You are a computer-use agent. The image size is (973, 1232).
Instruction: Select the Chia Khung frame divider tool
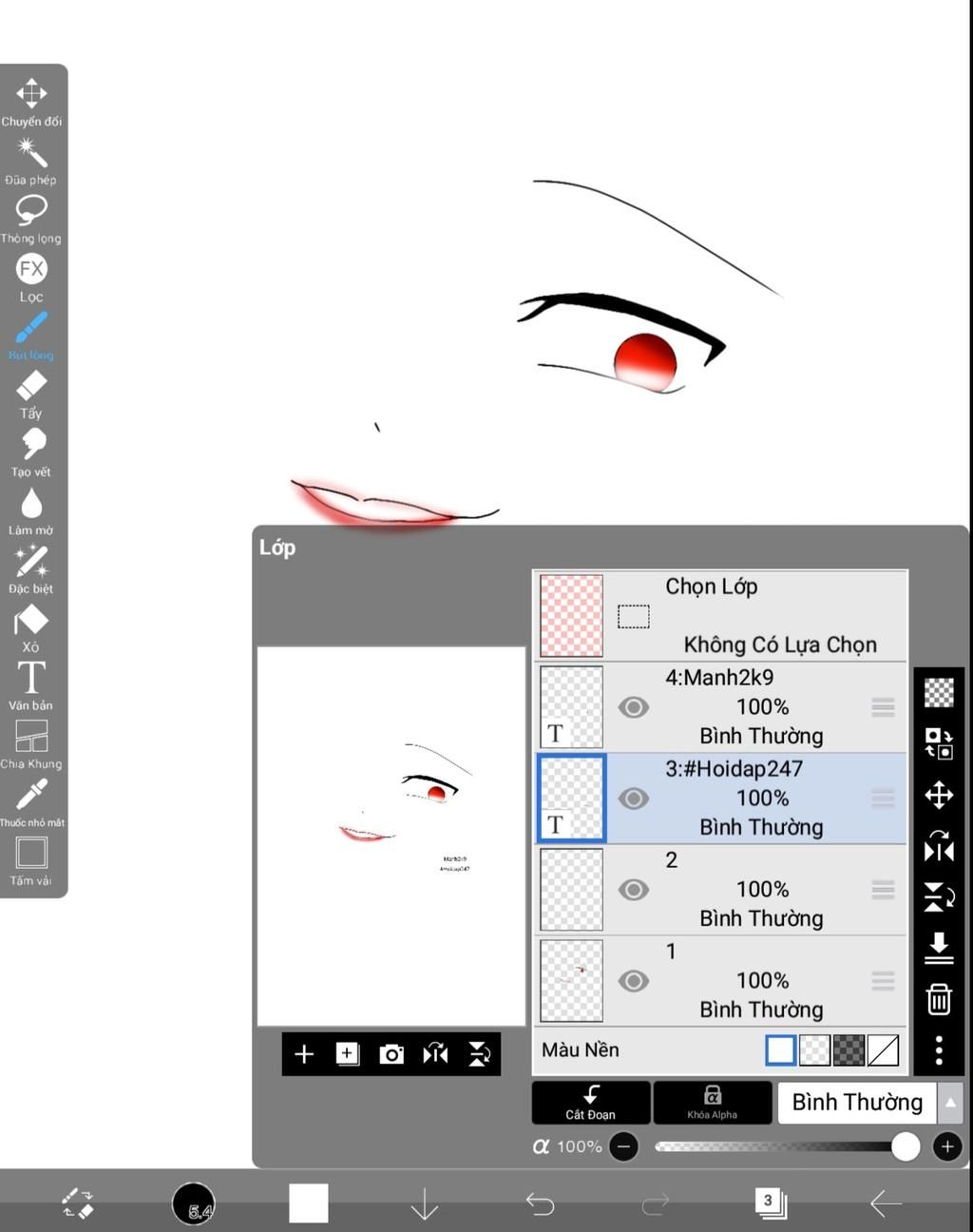(x=31, y=744)
